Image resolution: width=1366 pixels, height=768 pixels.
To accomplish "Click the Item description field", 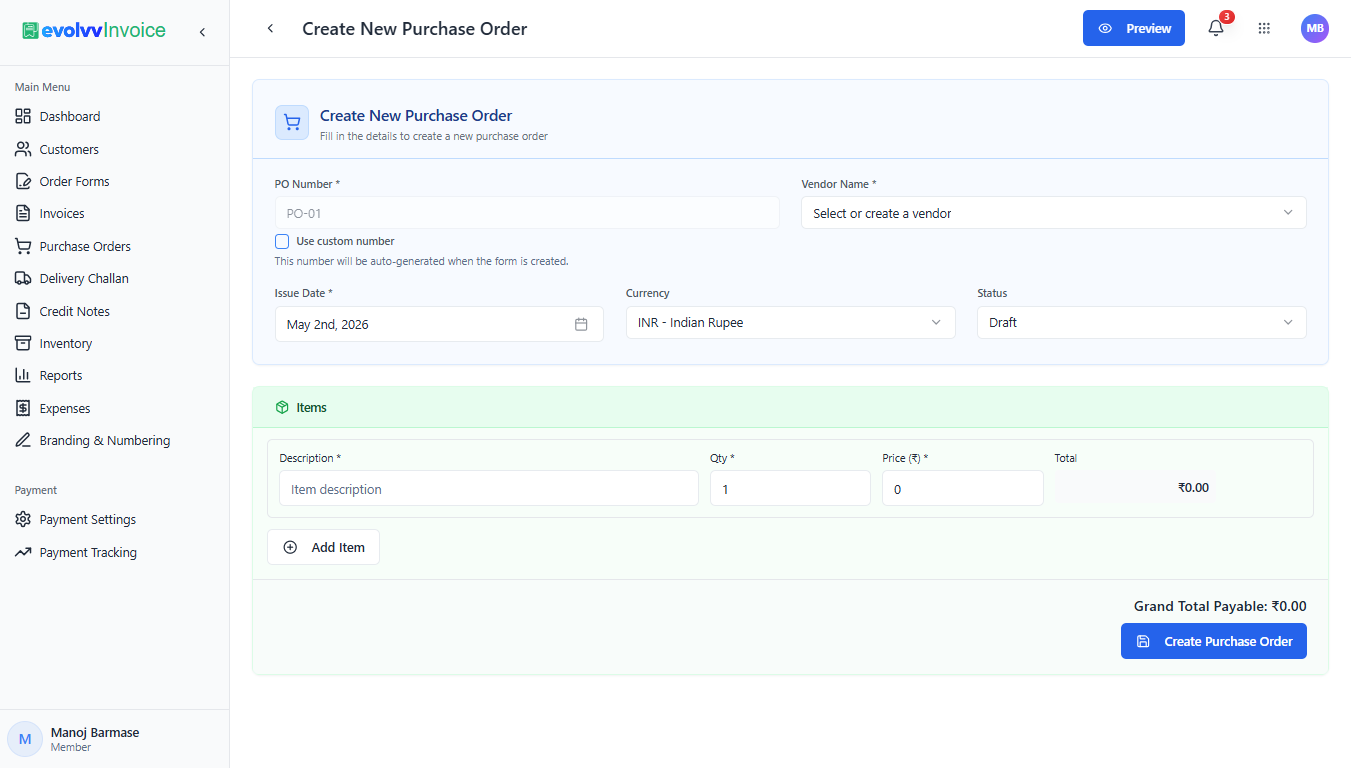I will [489, 489].
